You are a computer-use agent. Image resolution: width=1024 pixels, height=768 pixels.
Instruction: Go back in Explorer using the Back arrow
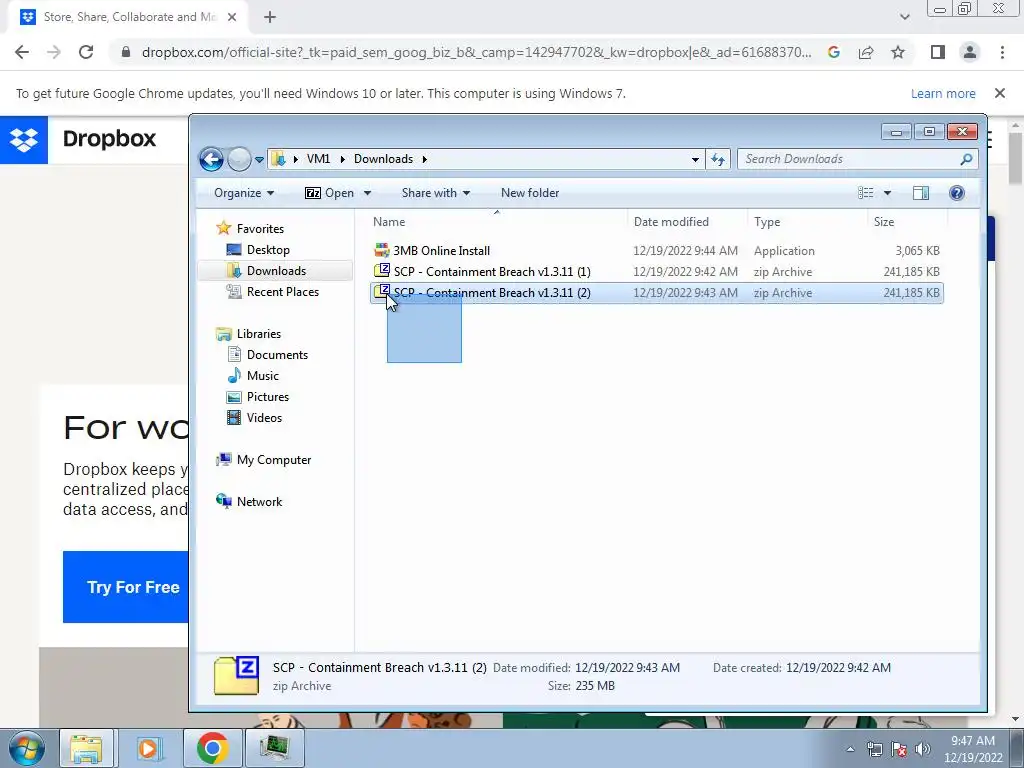click(211, 159)
